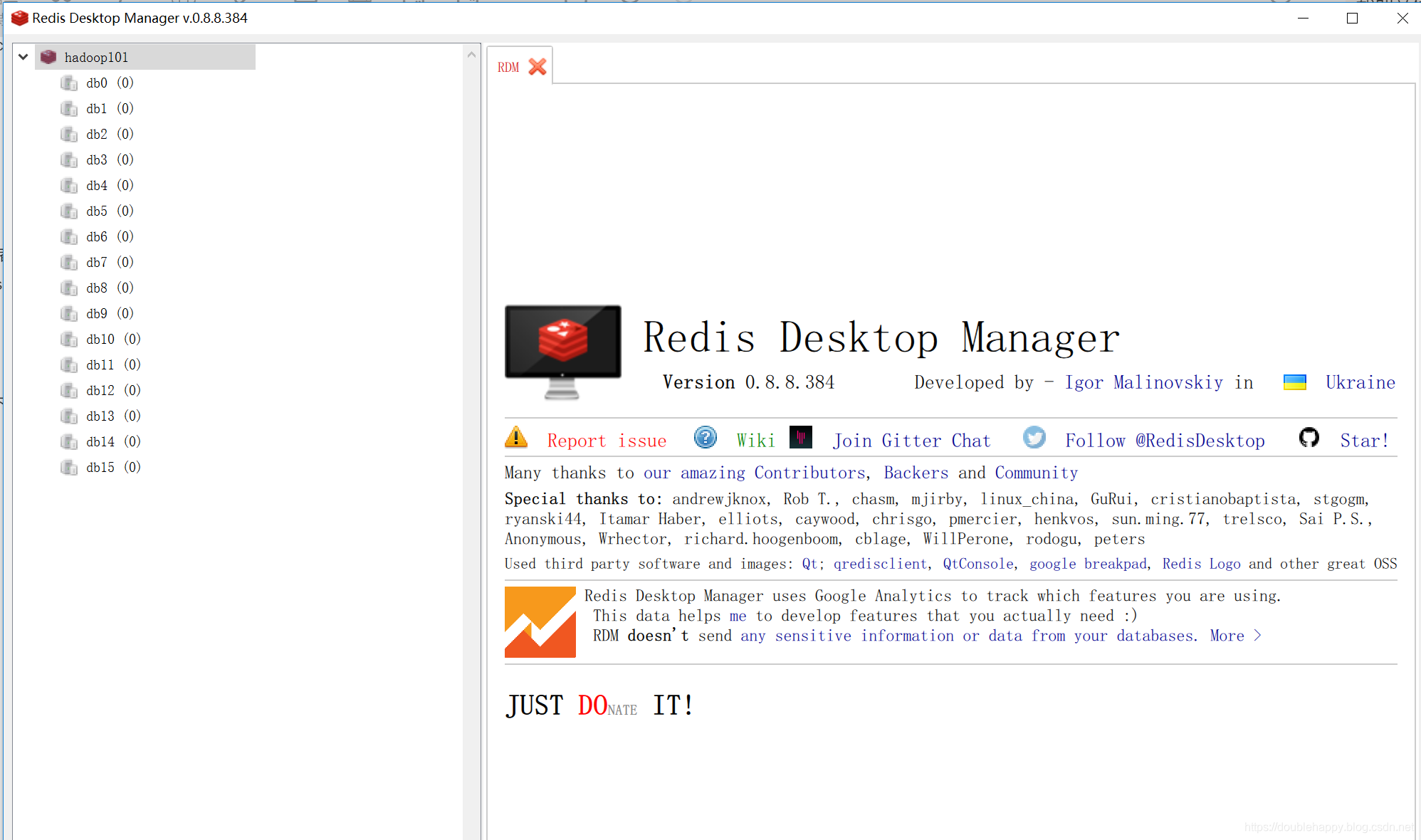This screenshot has width=1421, height=840.
Task: Click the Twitter bird icon
Action: pyautogui.click(x=1034, y=437)
